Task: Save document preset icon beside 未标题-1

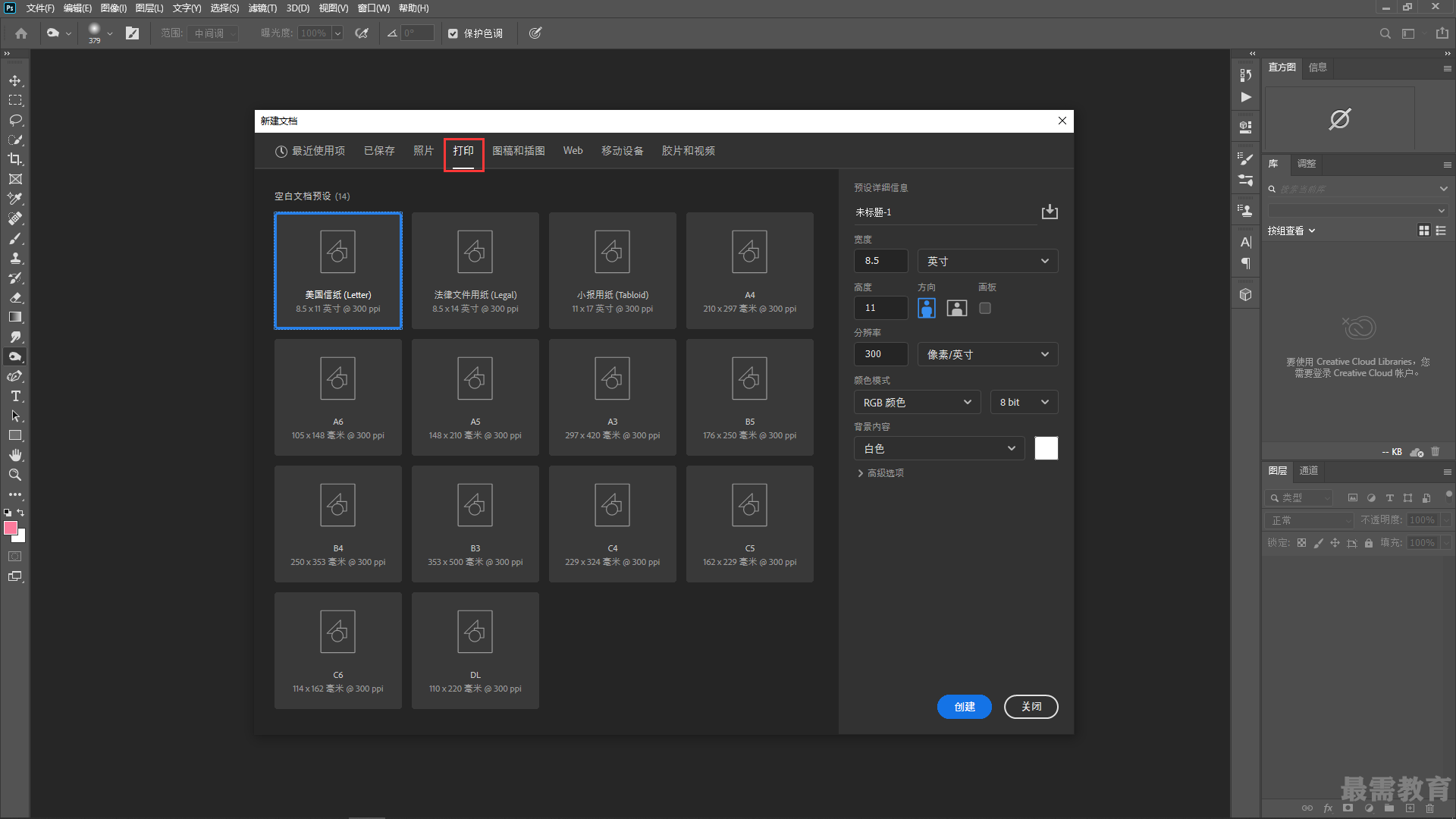Action: (x=1050, y=212)
